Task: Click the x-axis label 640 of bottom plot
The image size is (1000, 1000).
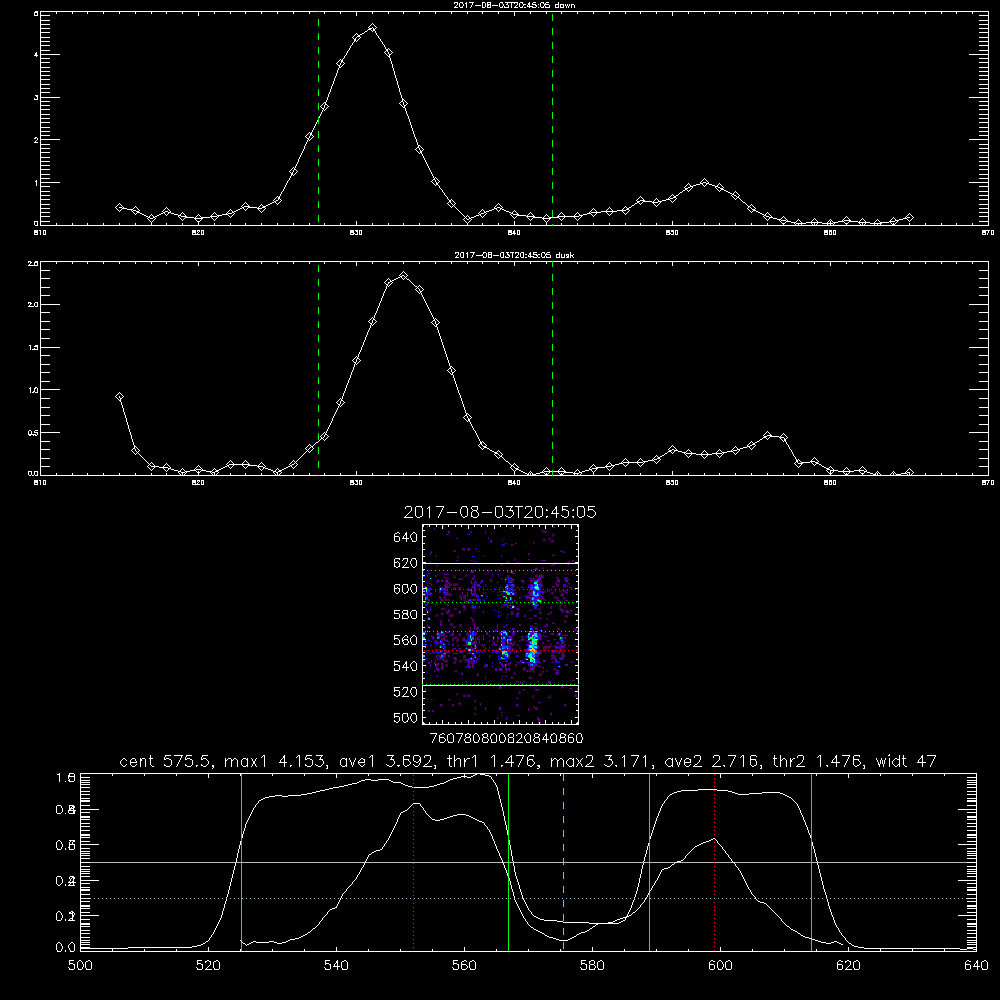Action: pyautogui.click(x=976, y=966)
